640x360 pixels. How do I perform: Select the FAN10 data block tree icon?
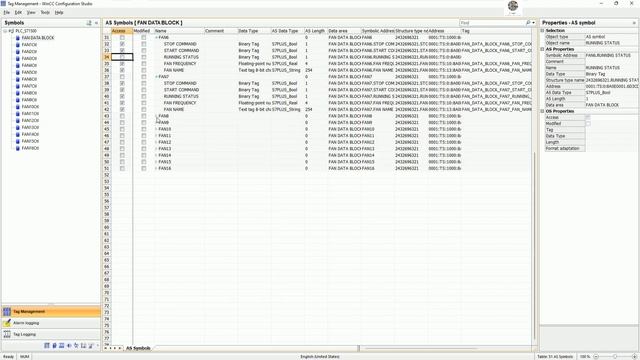[x=18, y=107]
